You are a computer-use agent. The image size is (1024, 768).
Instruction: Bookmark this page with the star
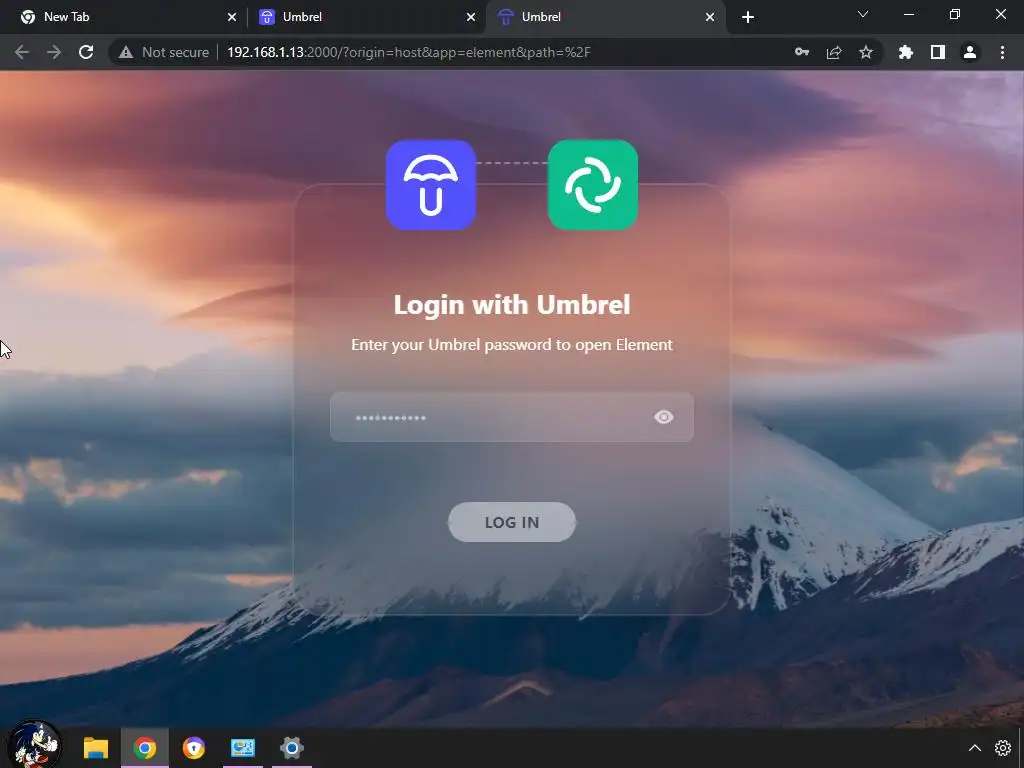(x=866, y=52)
